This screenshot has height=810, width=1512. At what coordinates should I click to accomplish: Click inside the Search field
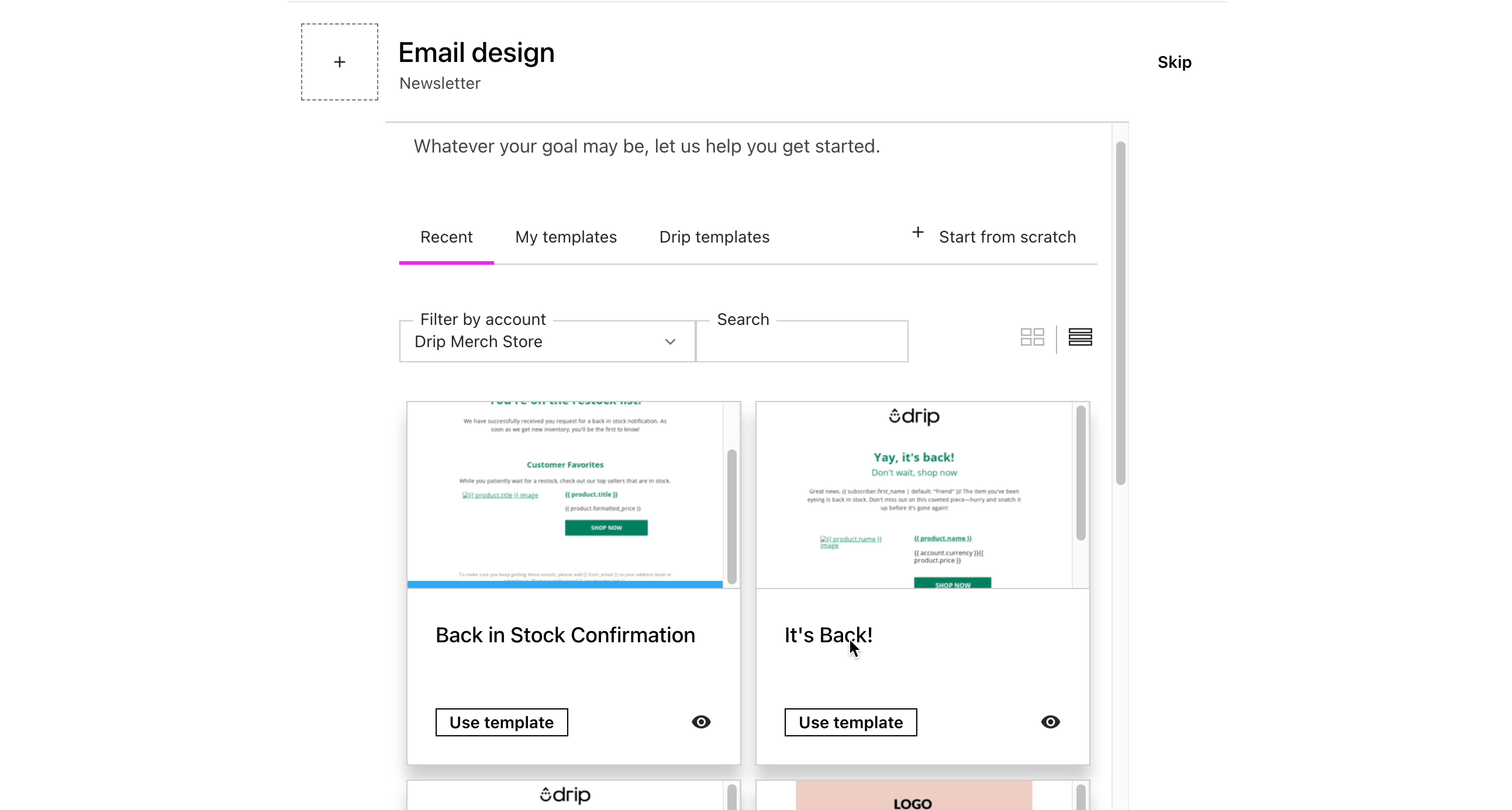coord(802,341)
